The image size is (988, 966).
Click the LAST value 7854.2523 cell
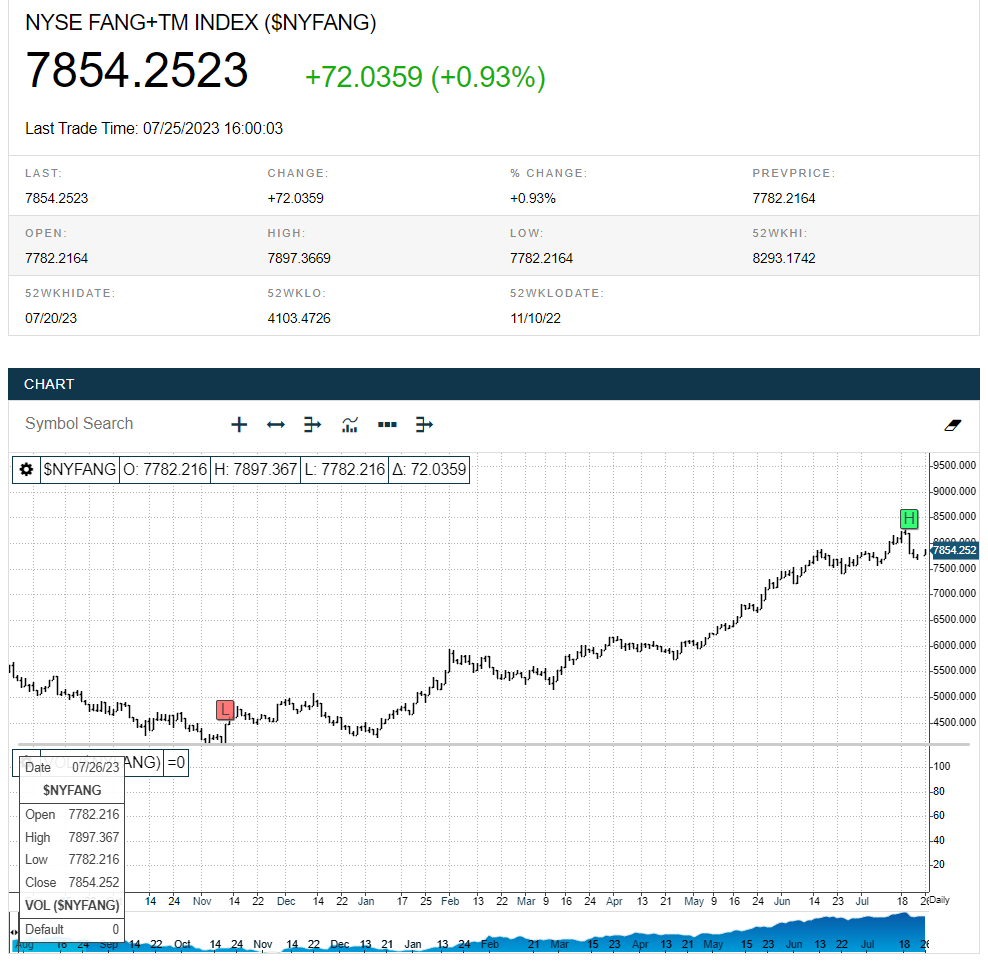(x=56, y=198)
